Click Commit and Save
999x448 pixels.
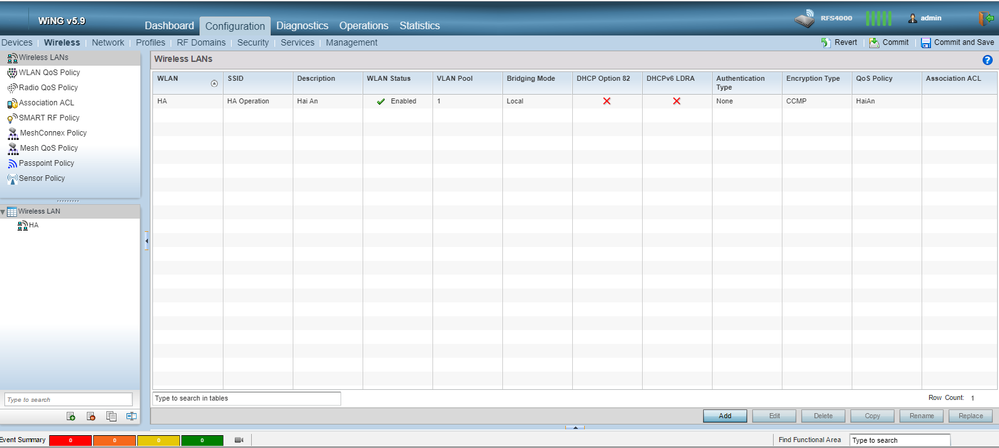(956, 43)
